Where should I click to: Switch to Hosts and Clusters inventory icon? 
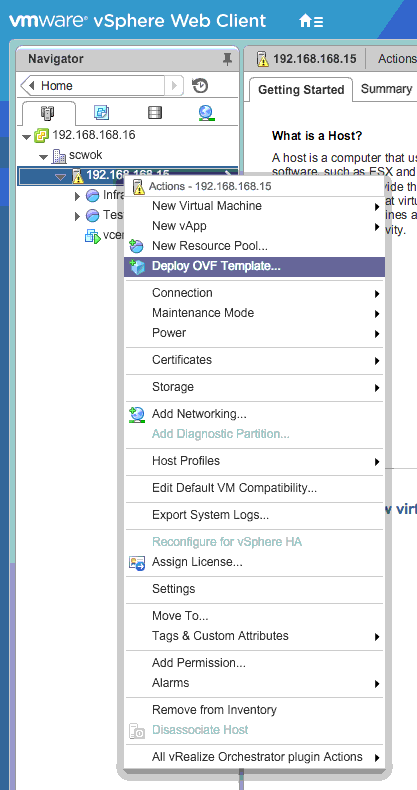point(48,113)
